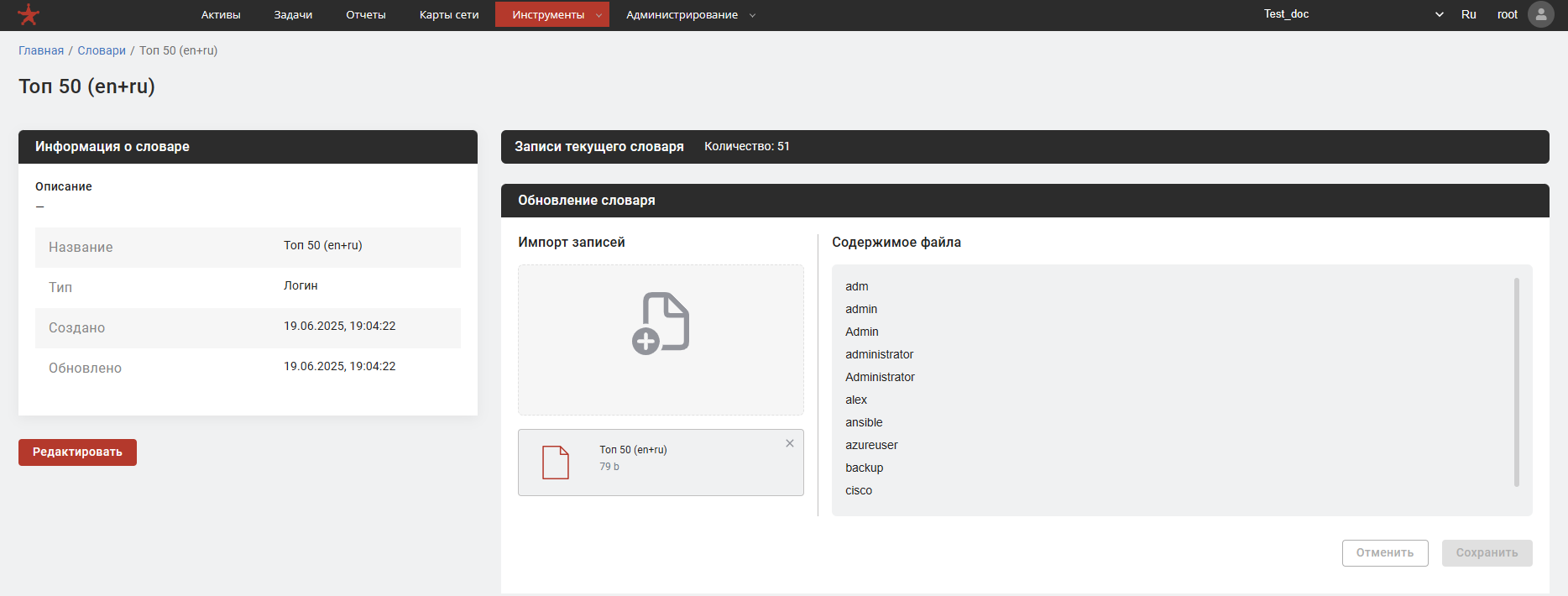The image size is (1568, 596).
Task: Click the Сохранить button
Action: click(x=1487, y=553)
